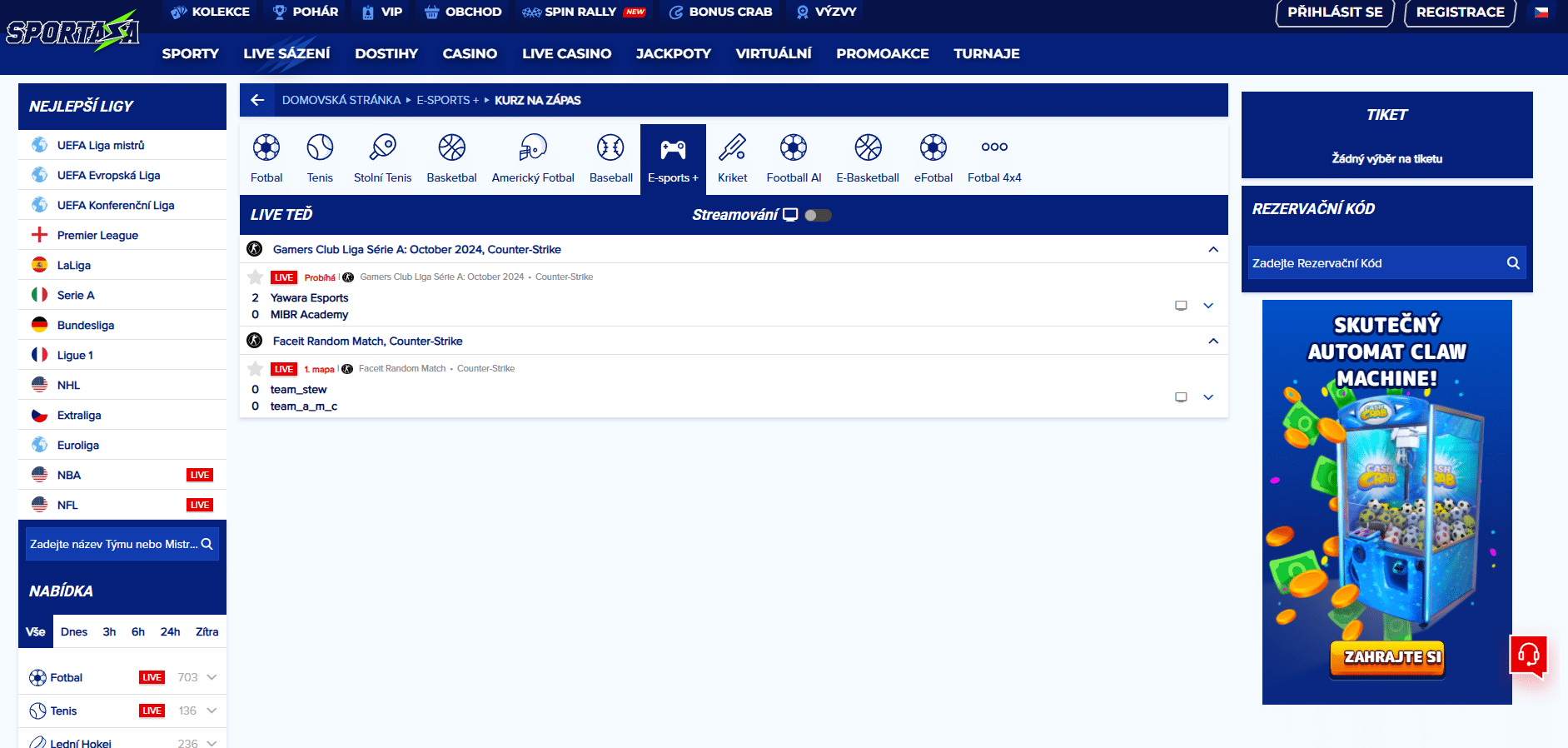Open Basketbal sport category
This screenshot has width=1568, height=748.
coord(451,159)
